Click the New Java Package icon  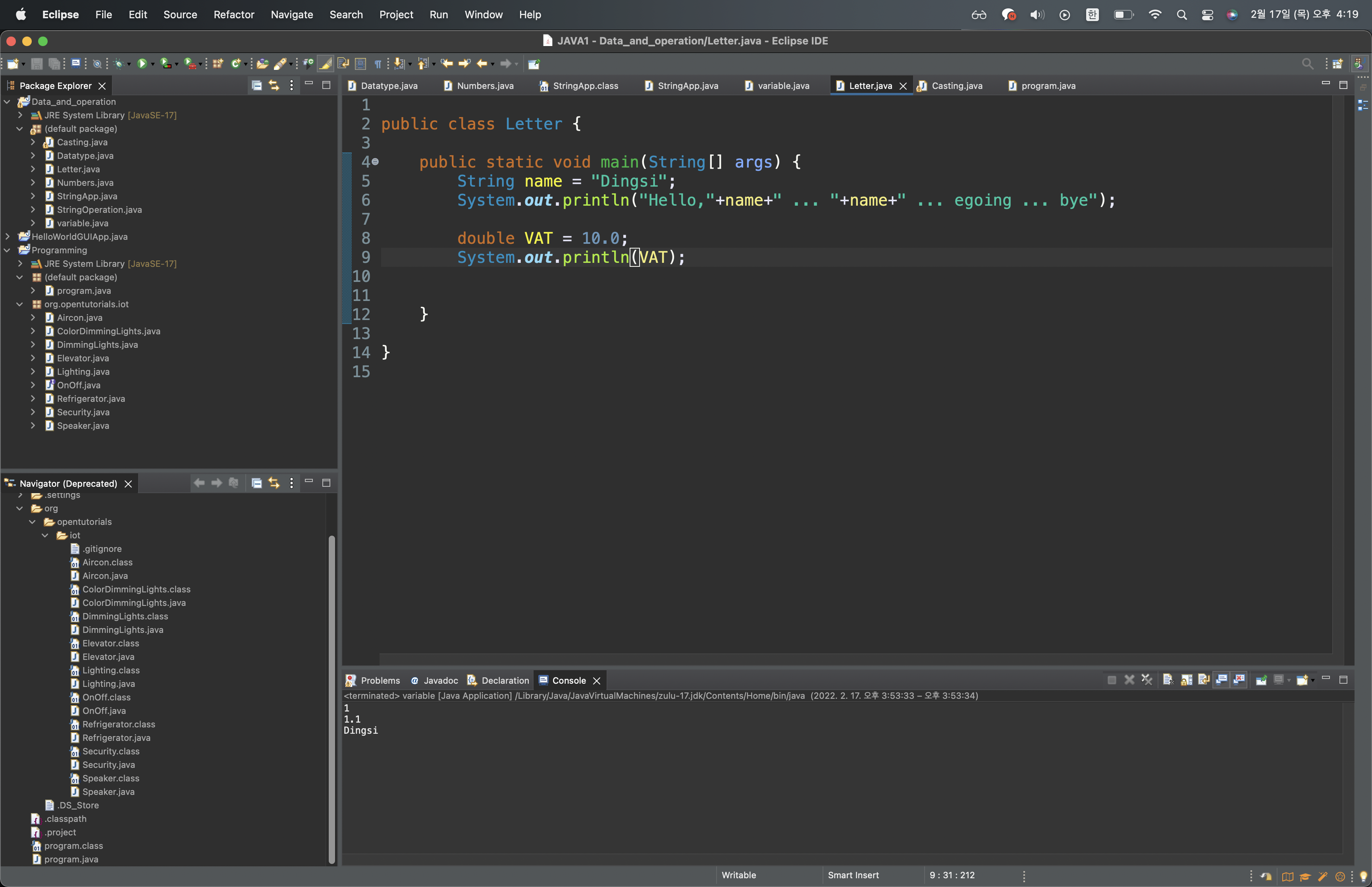218,64
